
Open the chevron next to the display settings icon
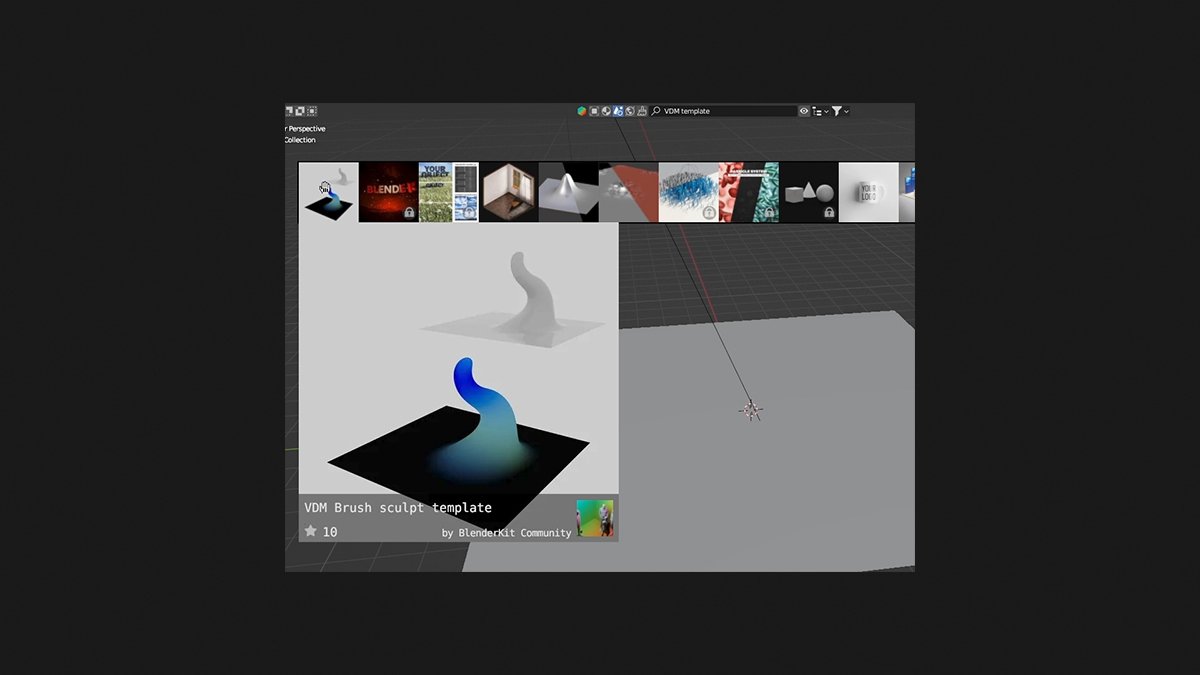pyautogui.click(x=827, y=110)
